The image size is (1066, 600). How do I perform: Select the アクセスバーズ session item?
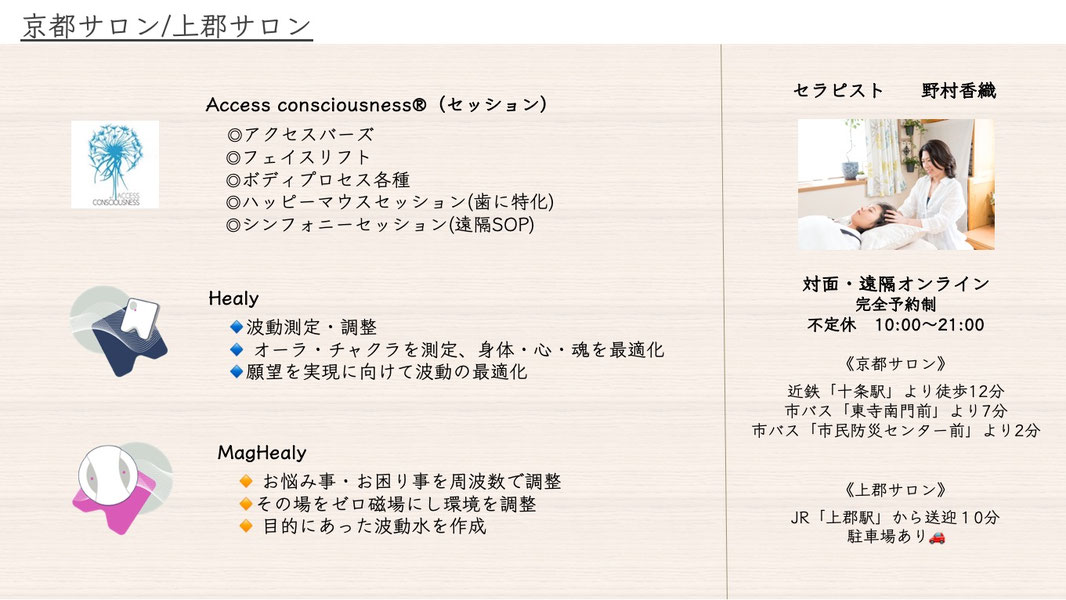point(300,135)
